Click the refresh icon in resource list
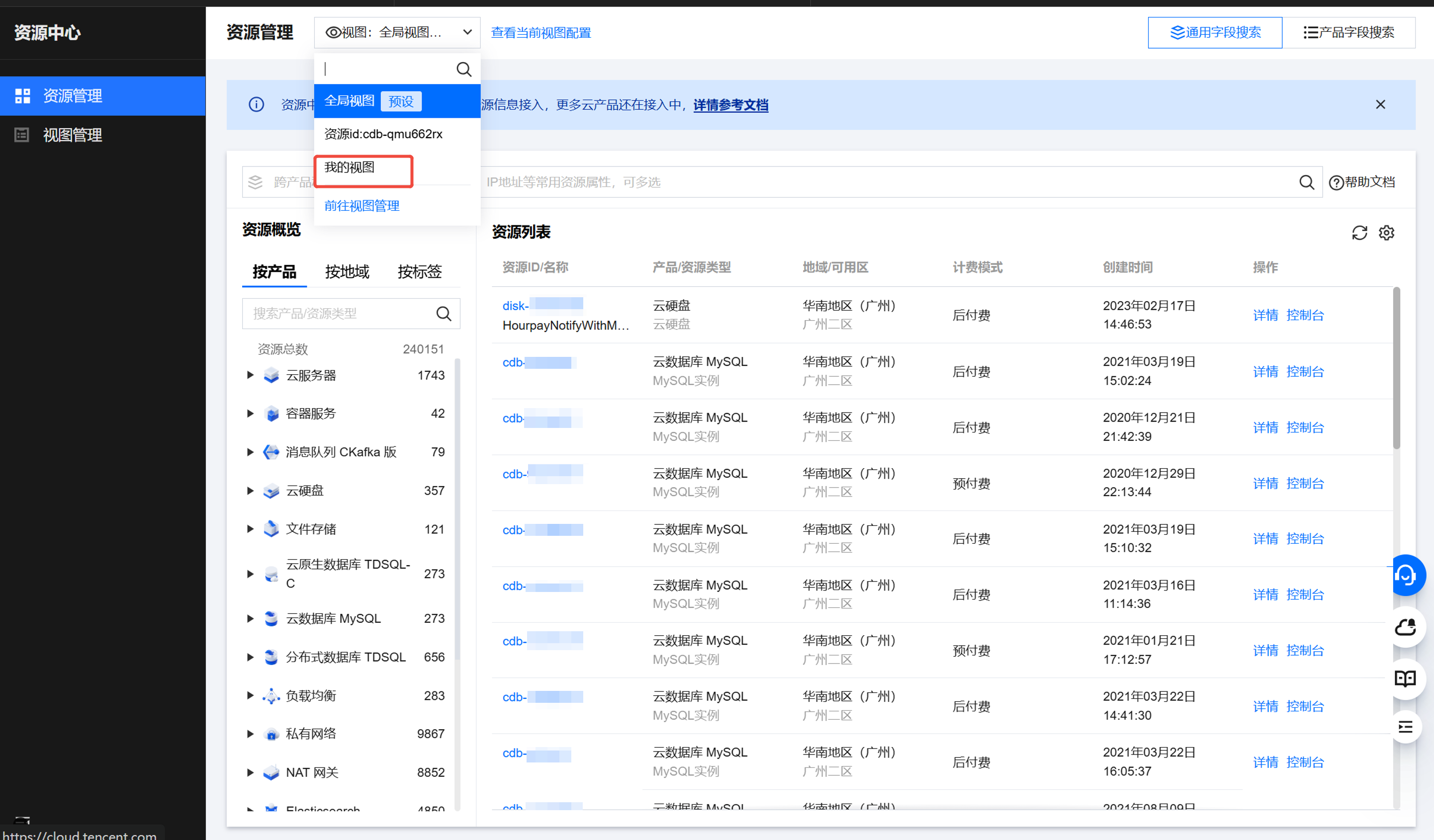 (1359, 233)
